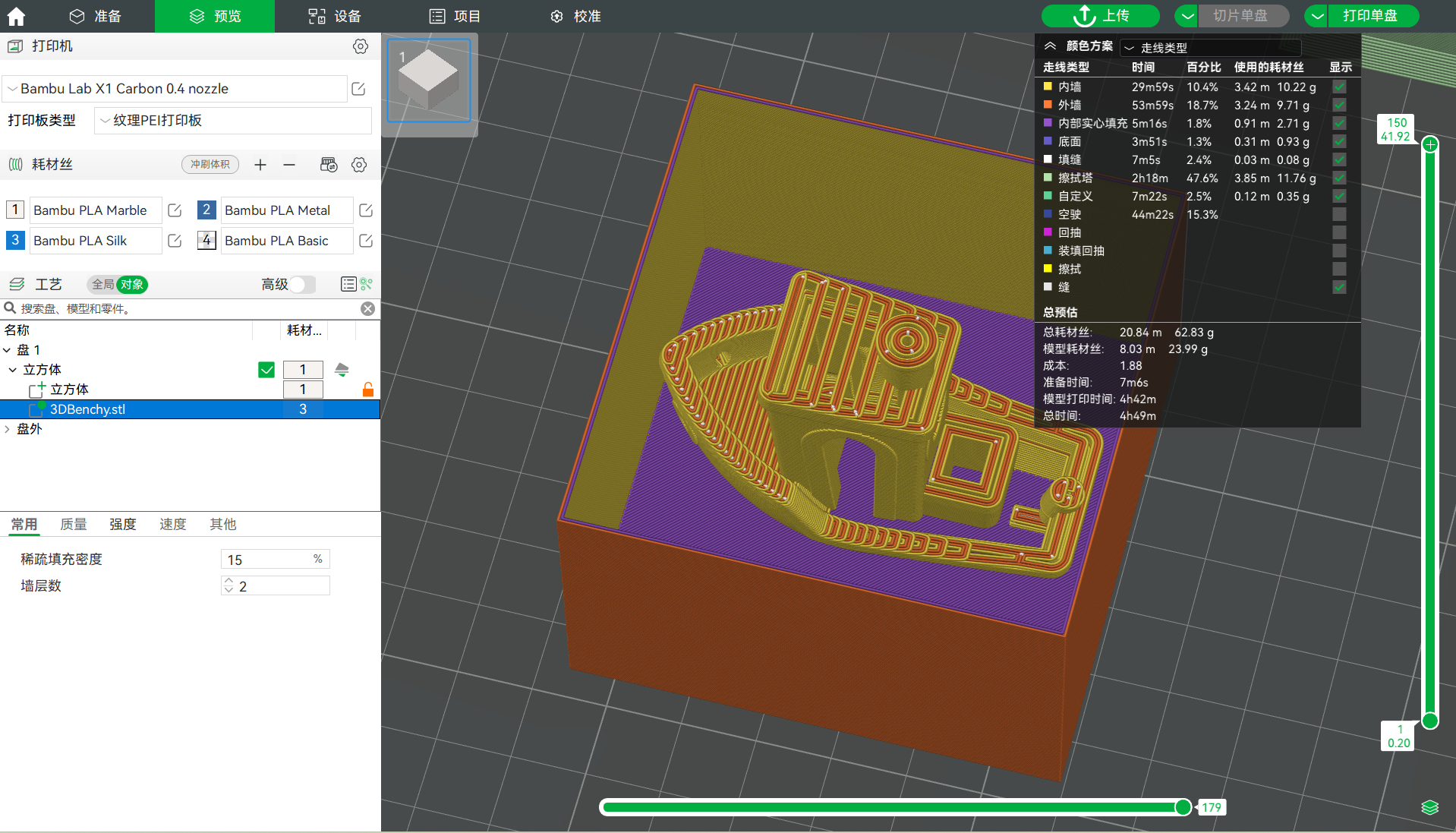Click the upload arrow icon

pos(1085,16)
